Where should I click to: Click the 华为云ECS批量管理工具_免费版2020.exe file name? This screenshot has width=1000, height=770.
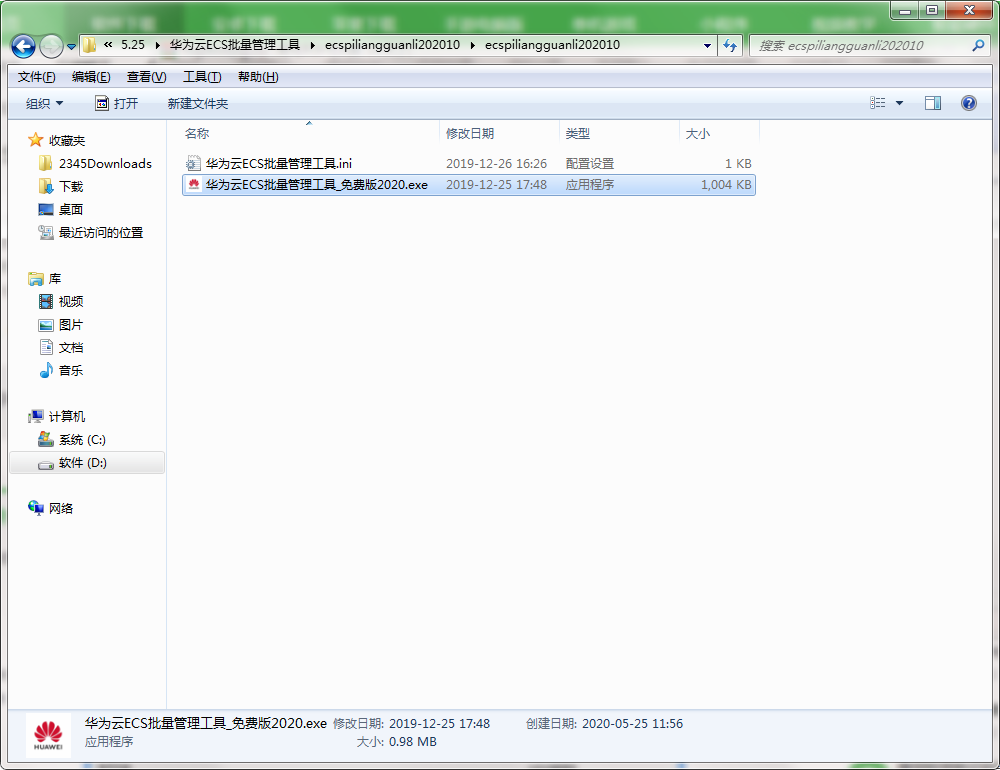click(316, 184)
